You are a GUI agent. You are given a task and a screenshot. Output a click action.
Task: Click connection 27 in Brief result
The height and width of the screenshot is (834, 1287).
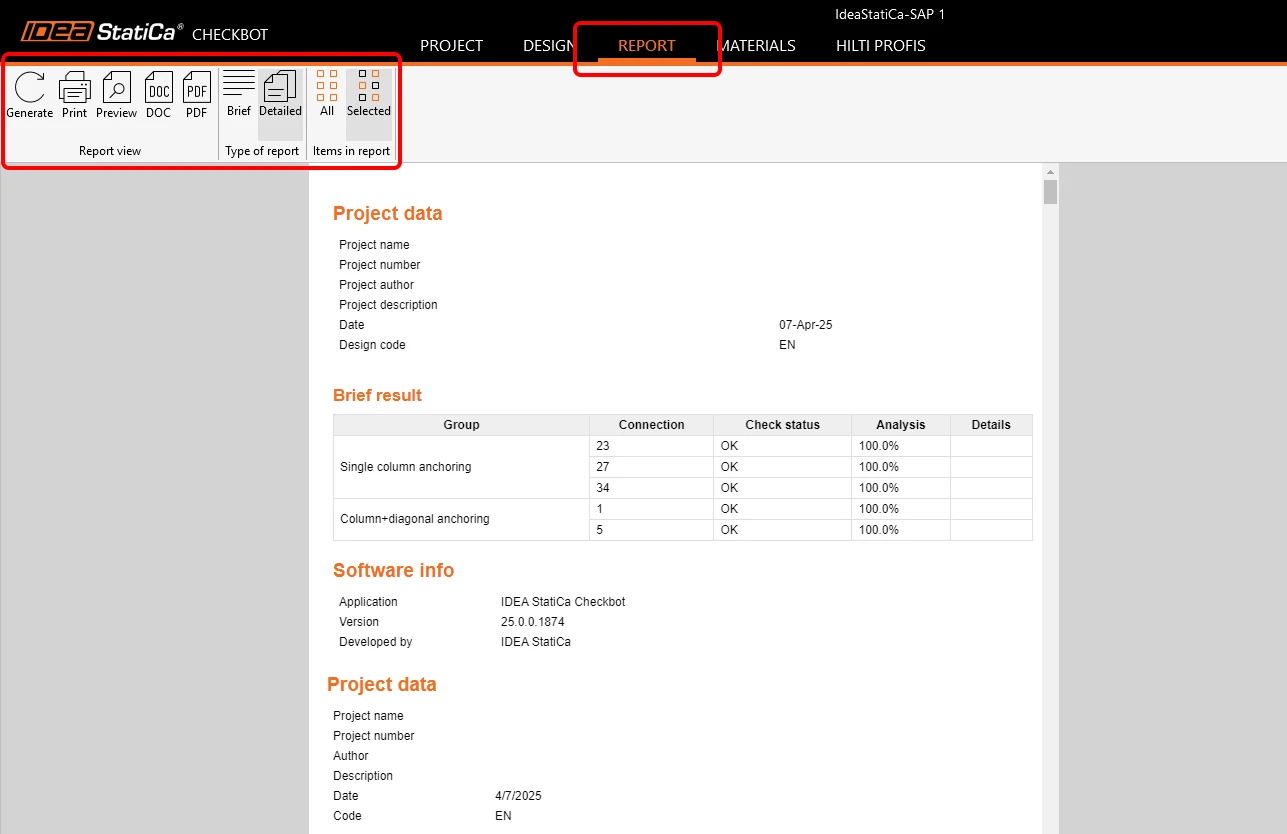click(651, 467)
